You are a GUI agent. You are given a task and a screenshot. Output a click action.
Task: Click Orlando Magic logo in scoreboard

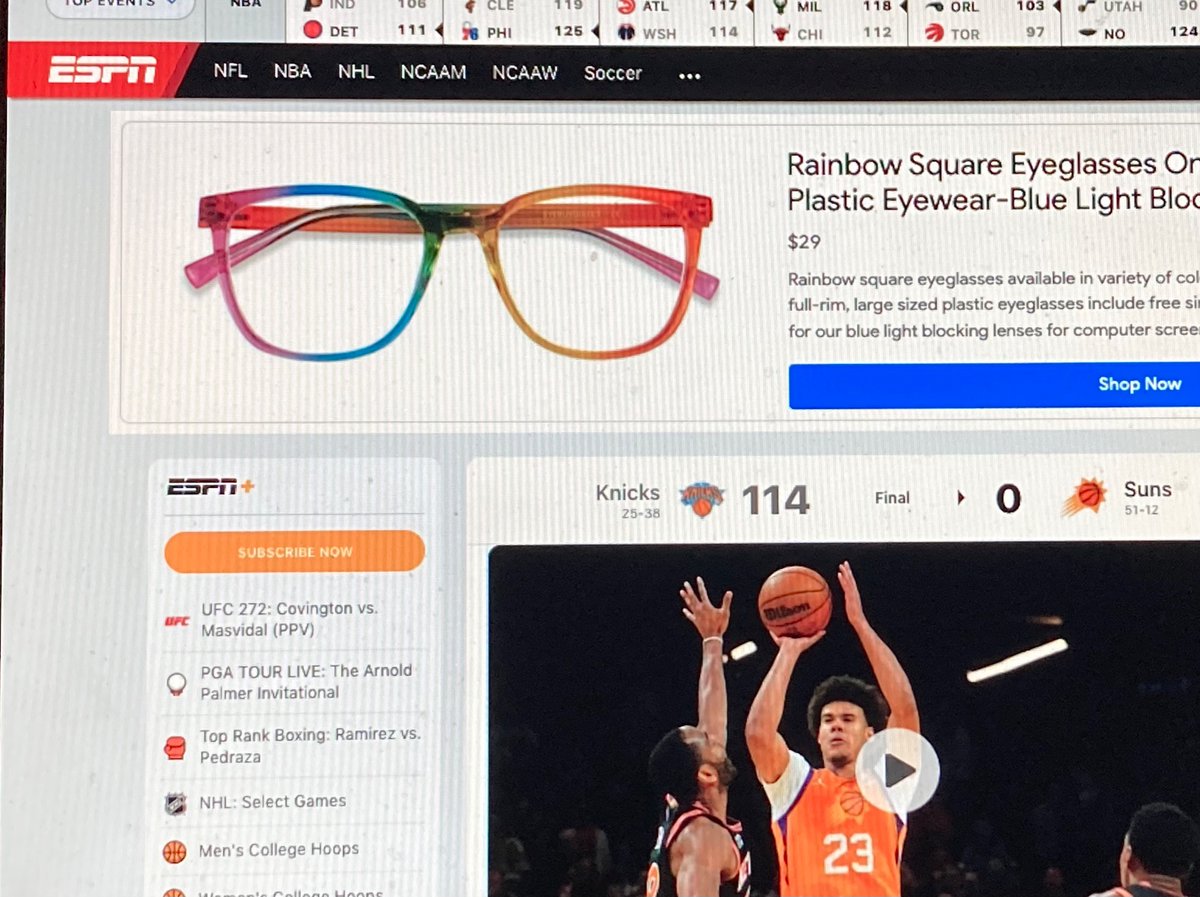pyautogui.click(x=934, y=7)
